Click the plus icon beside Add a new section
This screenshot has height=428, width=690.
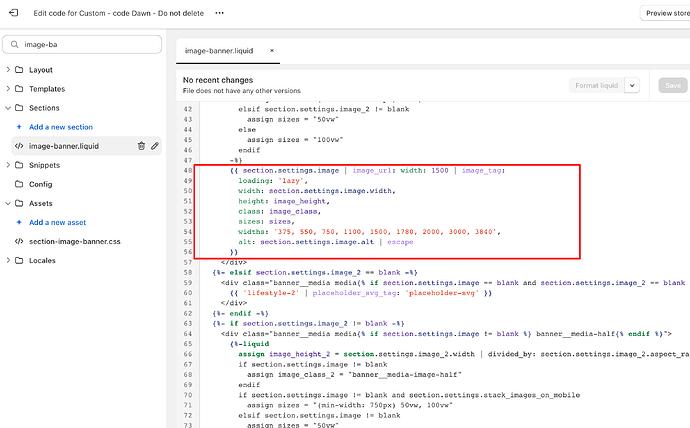(x=19, y=127)
